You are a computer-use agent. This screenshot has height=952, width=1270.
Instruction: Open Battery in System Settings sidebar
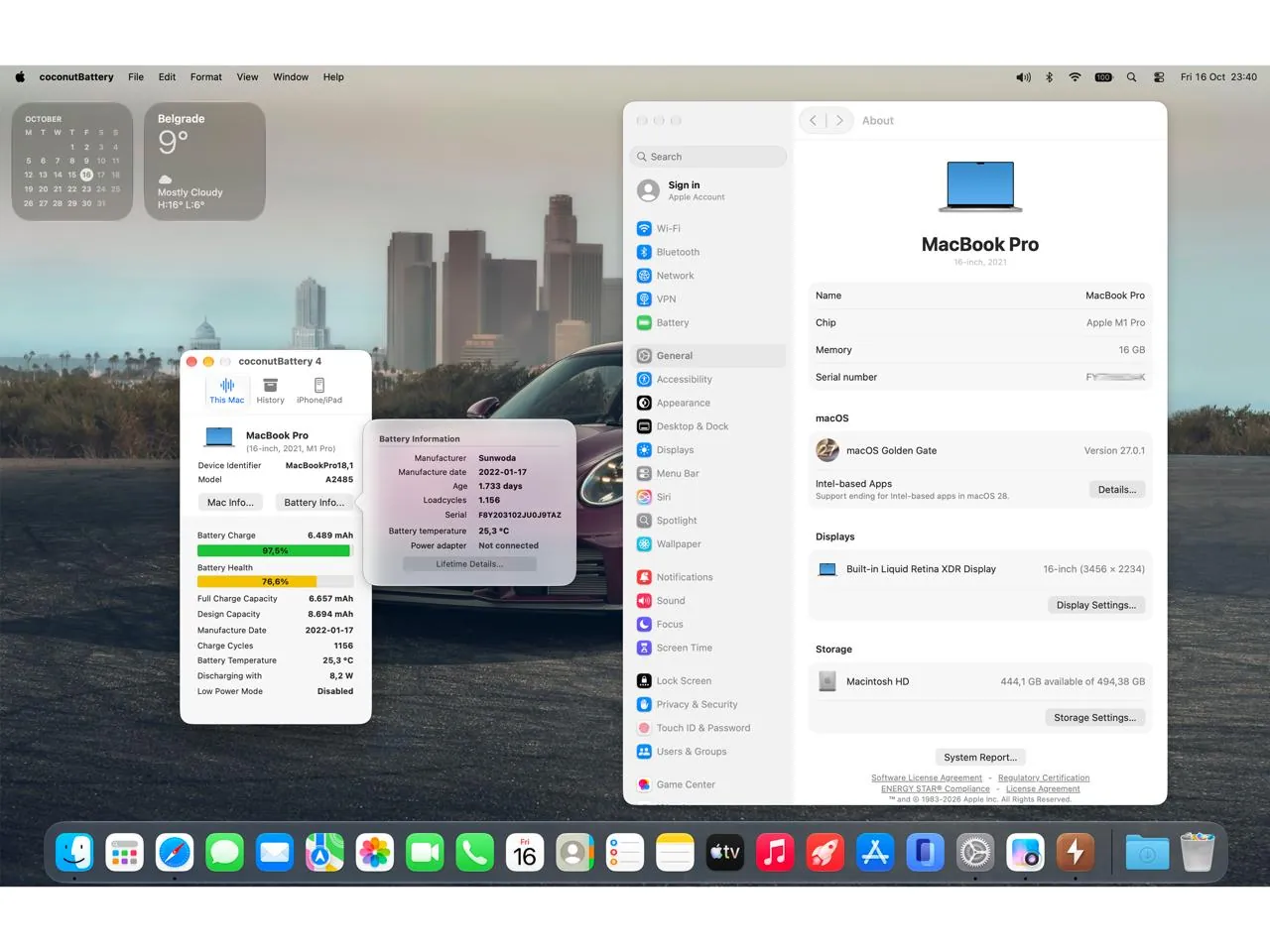(x=709, y=323)
